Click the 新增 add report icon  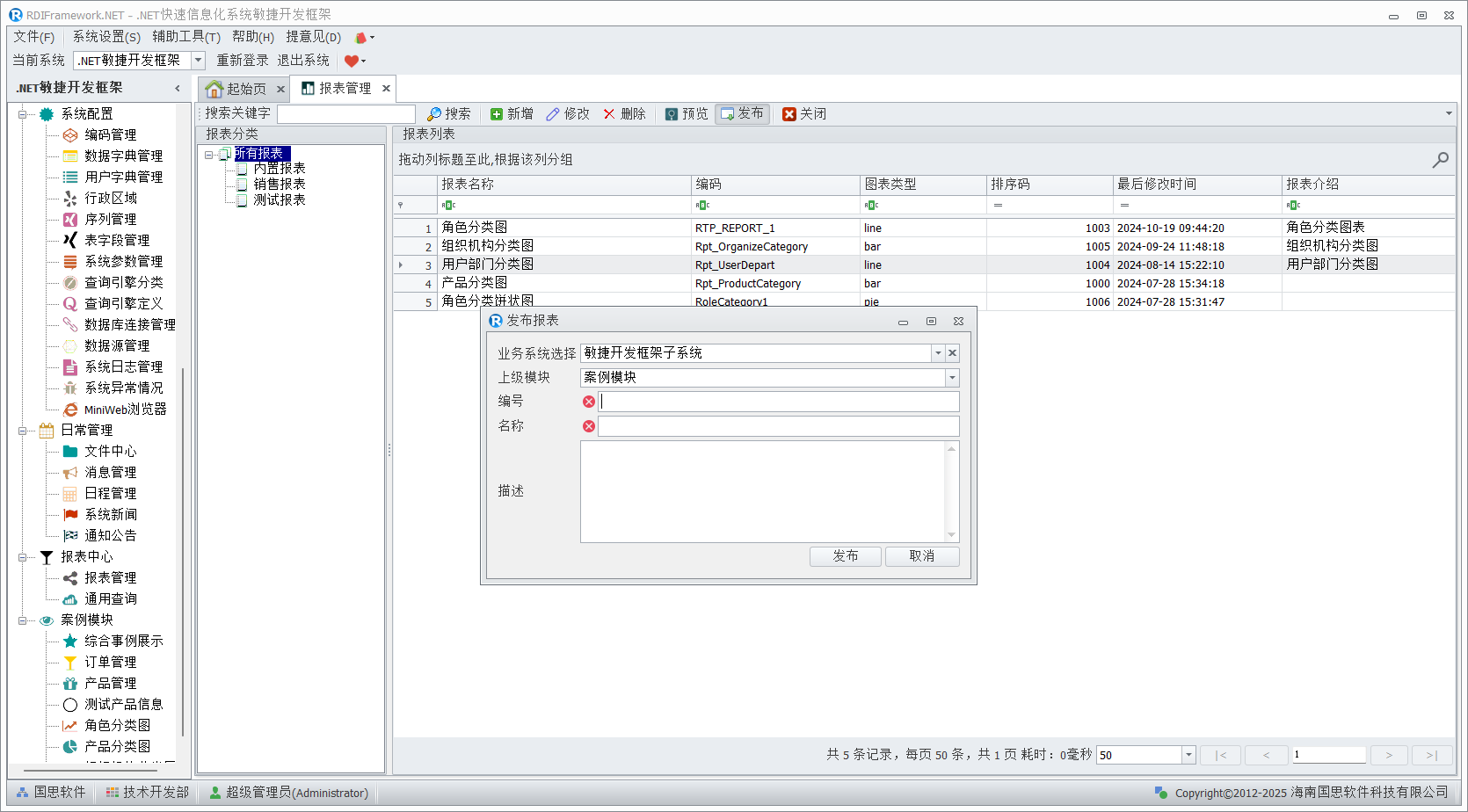(497, 114)
